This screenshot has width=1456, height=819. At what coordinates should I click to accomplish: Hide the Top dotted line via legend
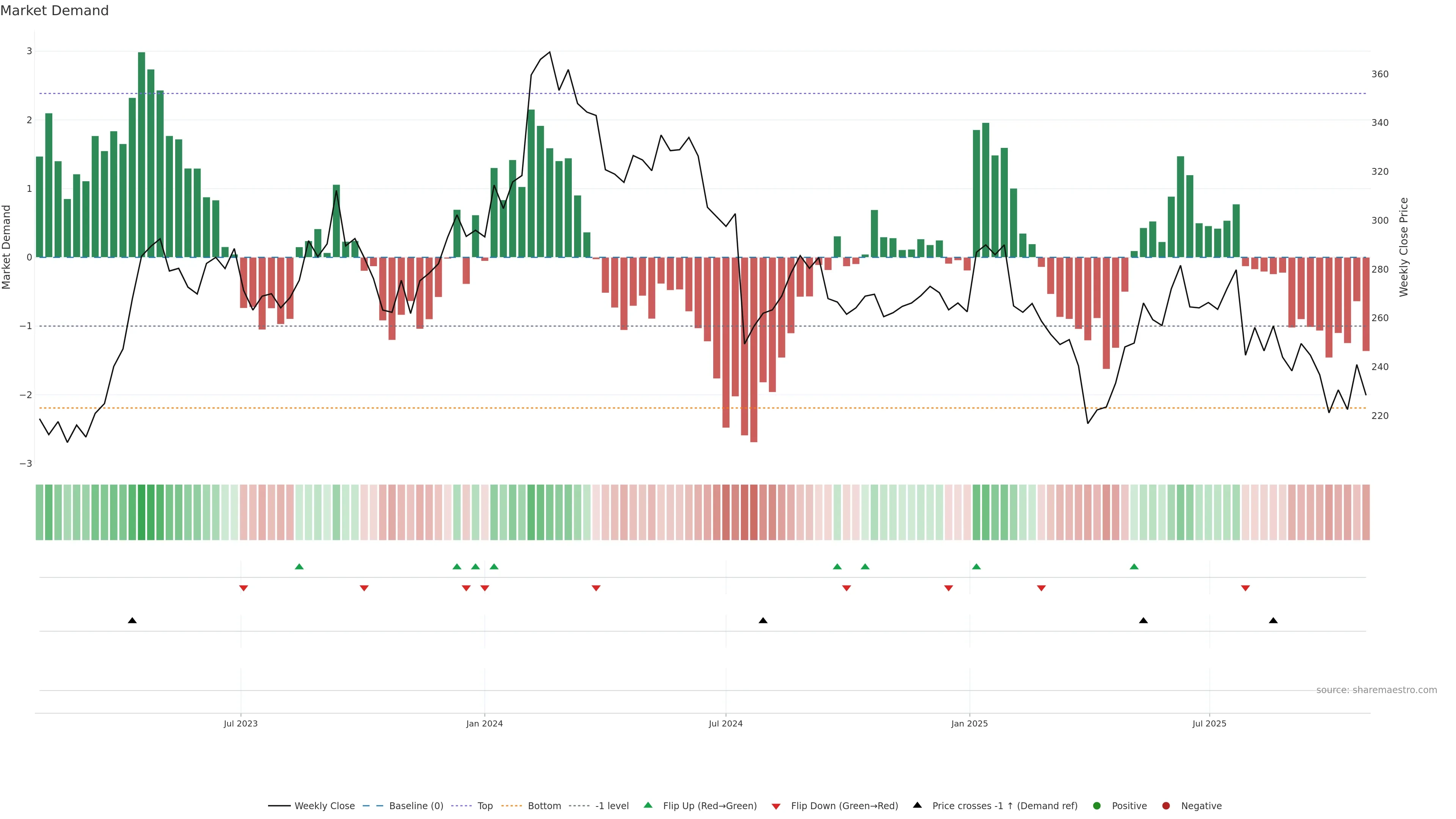tap(485, 805)
